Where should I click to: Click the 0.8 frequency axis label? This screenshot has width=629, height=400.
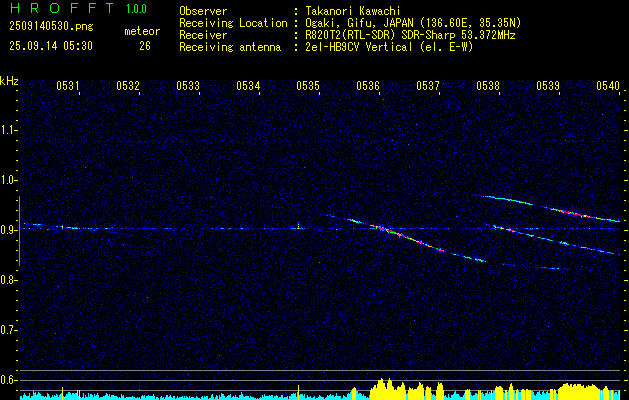point(8,280)
